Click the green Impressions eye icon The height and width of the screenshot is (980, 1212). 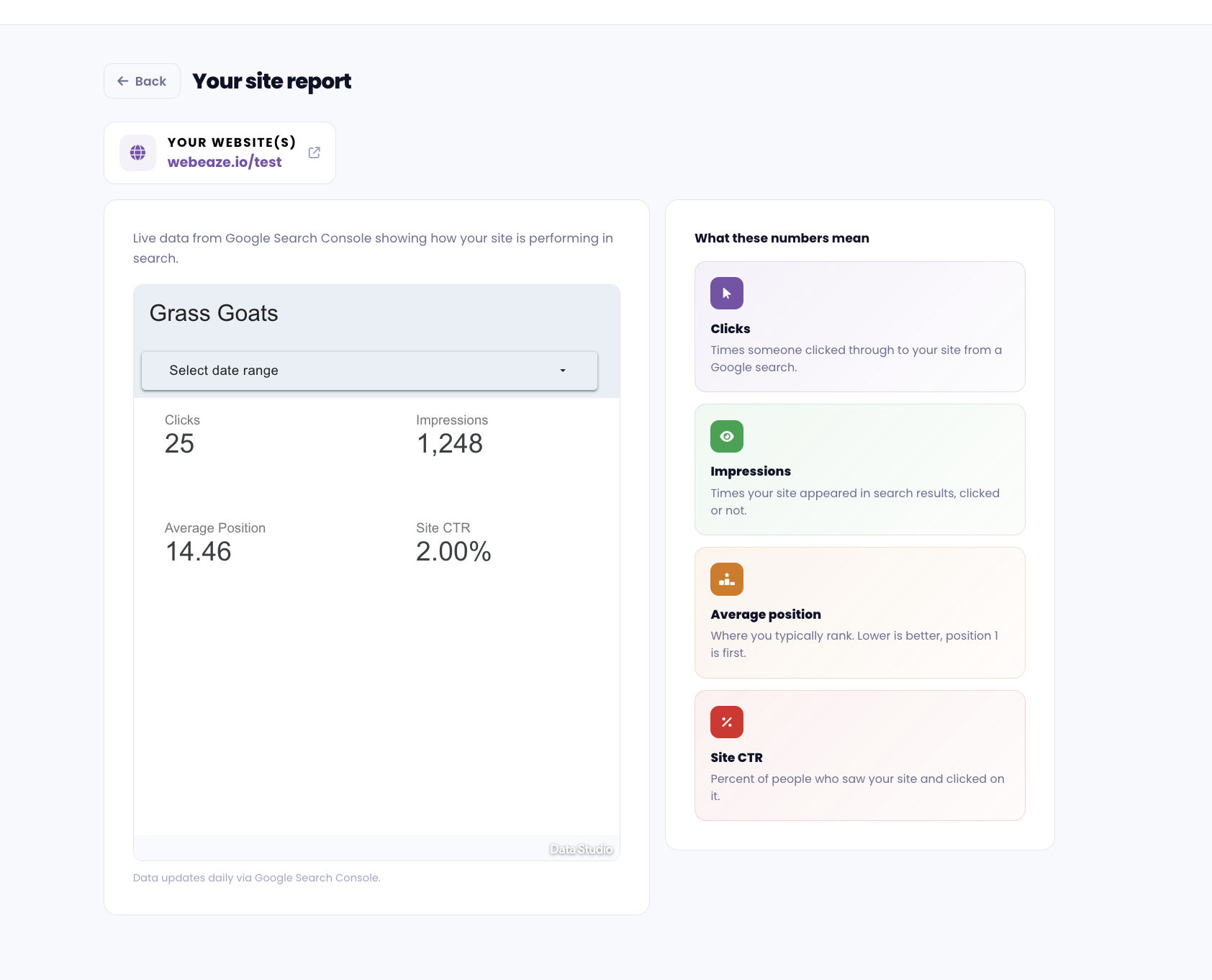(x=727, y=437)
